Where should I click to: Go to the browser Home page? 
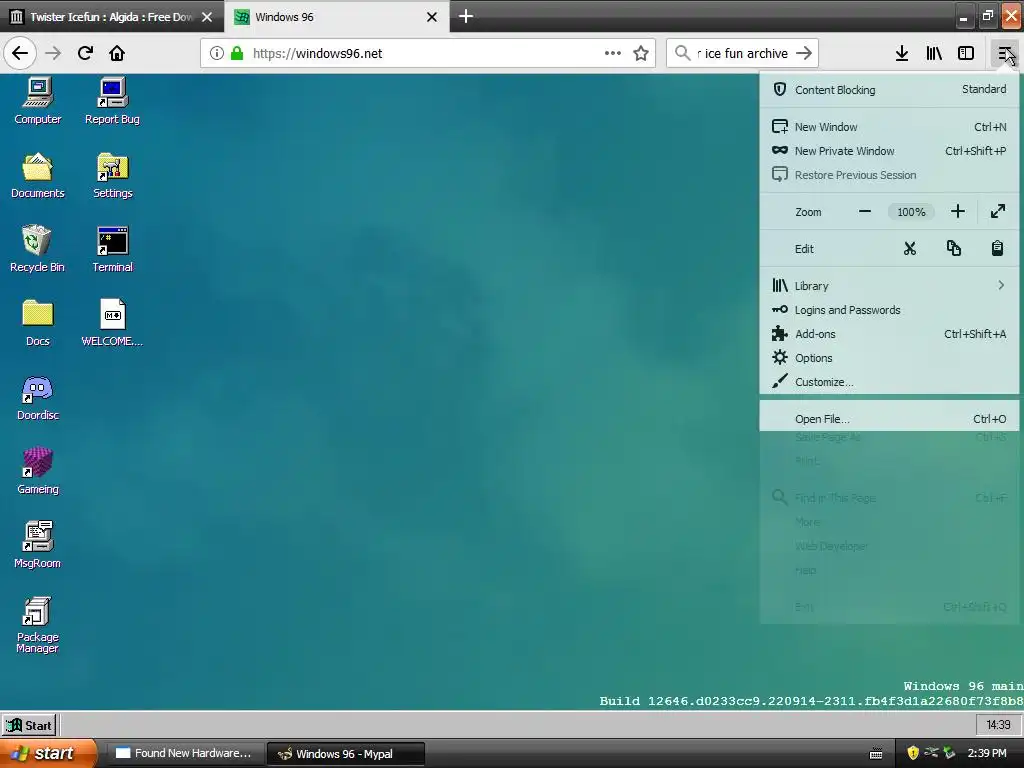click(x=117, y=53)
